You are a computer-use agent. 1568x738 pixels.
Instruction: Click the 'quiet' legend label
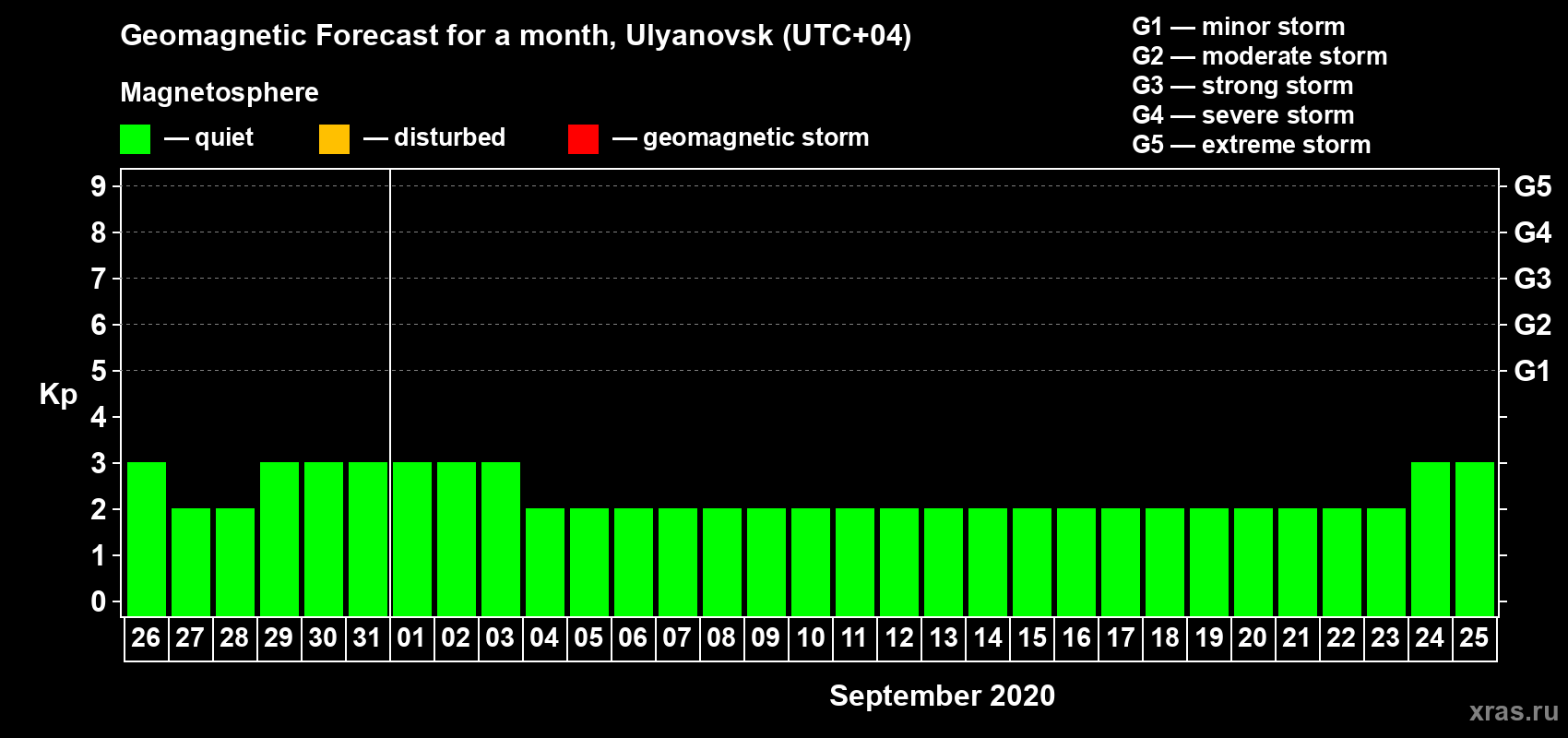pyautogui.click(x=224, y=138)
